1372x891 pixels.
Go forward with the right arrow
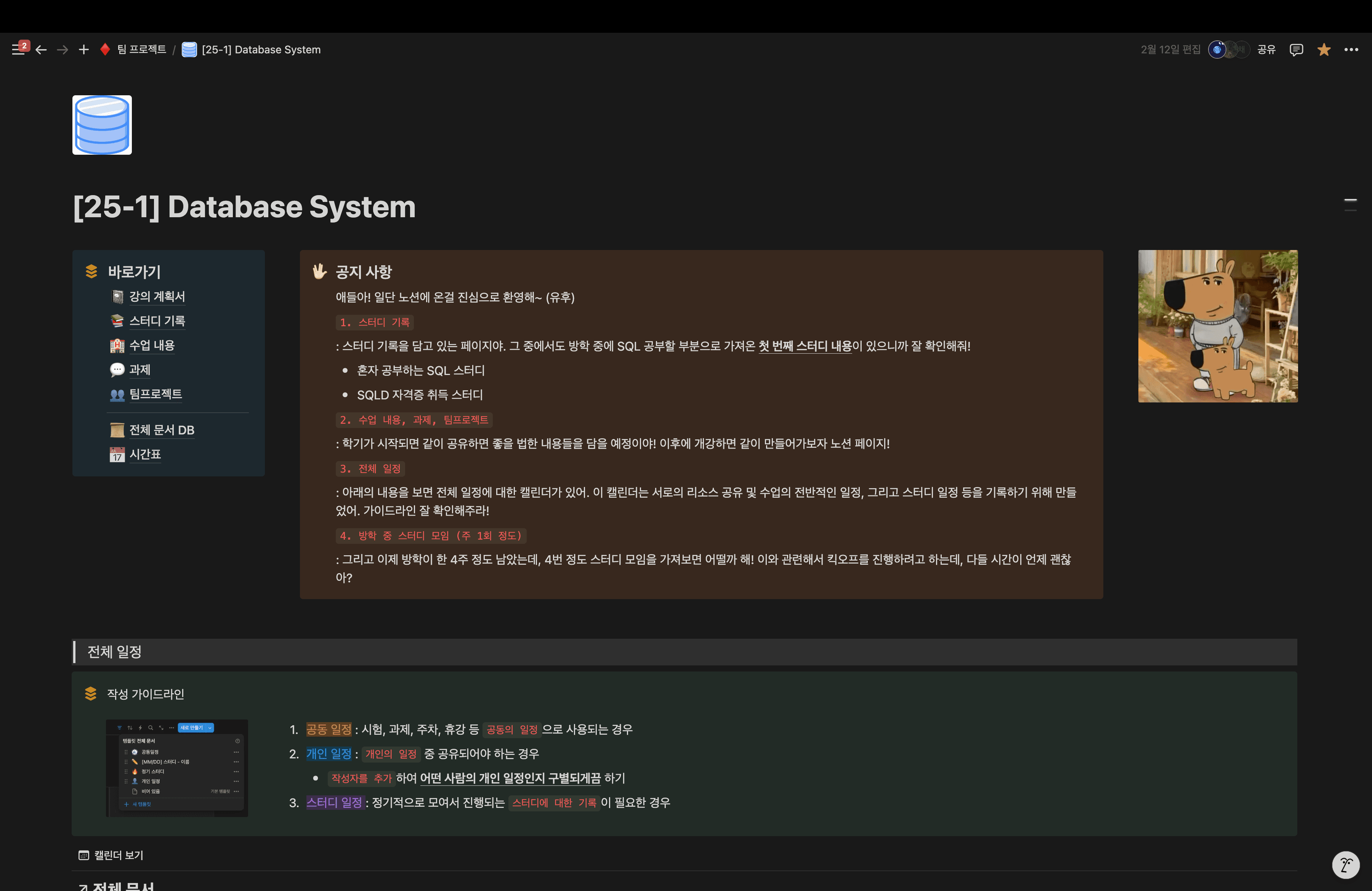(62, 50)
